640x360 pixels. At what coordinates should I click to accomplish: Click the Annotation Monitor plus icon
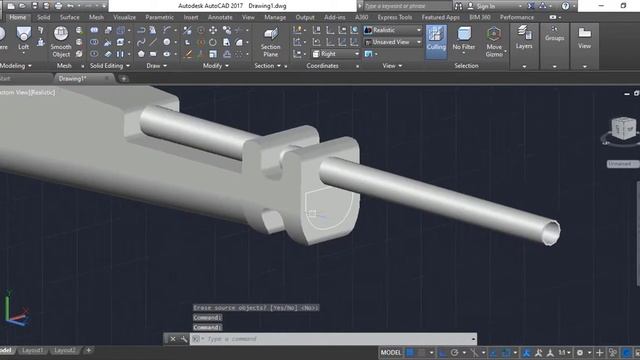click(x=600, y=352)
